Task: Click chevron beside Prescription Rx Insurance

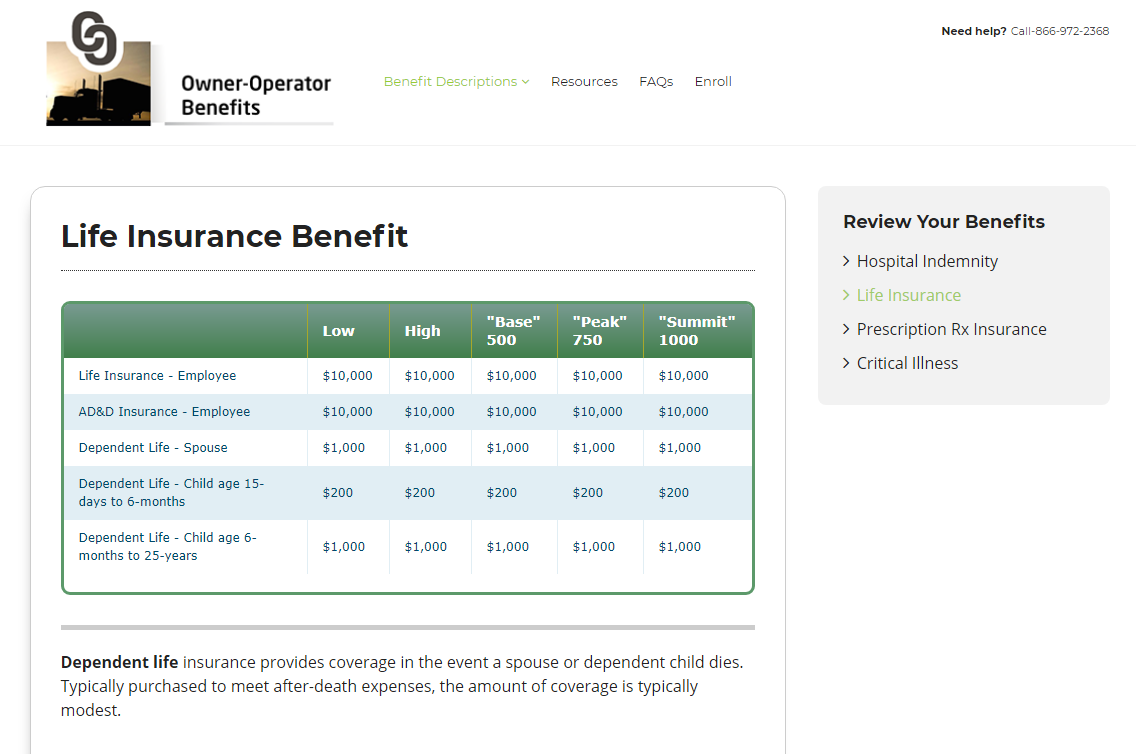Action: pyautogui.click(x=847, y=330)
